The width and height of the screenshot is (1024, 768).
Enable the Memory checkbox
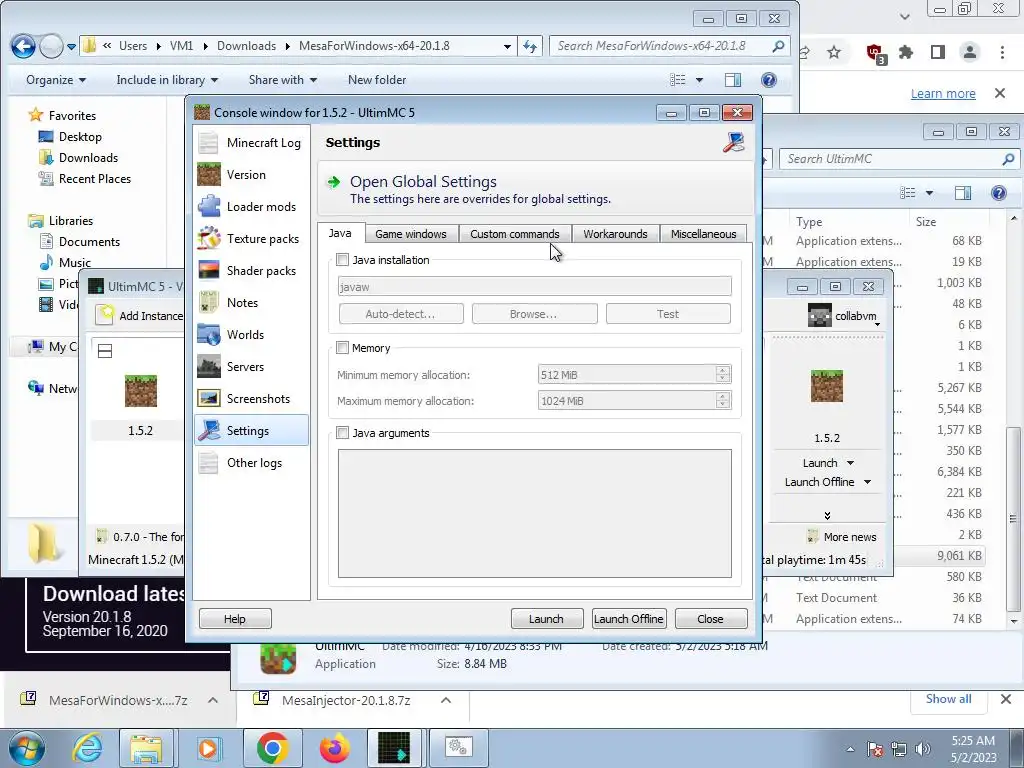coord(342,347)
